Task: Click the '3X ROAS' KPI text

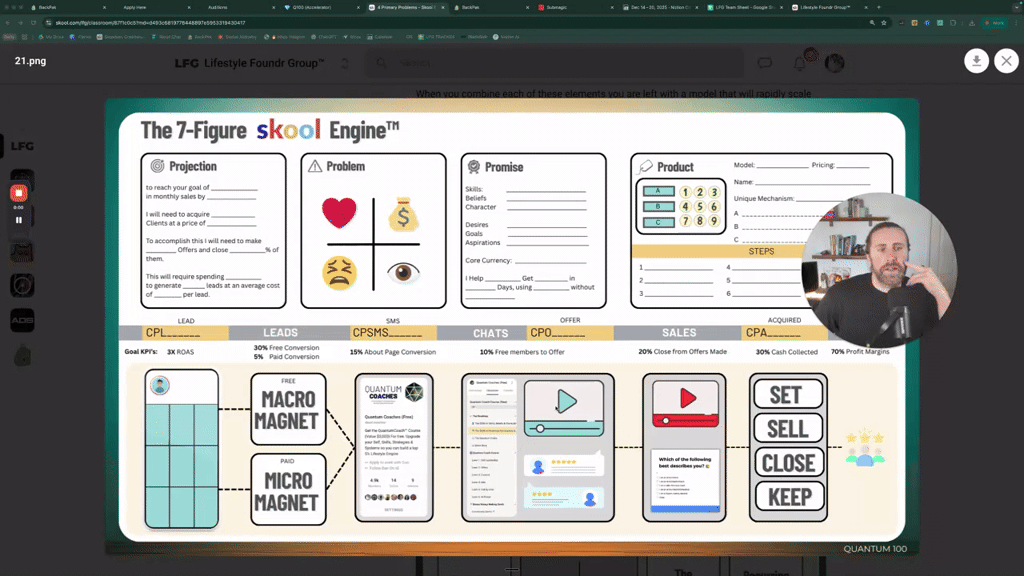Action: pyautogui.click(x=180, y=352)
